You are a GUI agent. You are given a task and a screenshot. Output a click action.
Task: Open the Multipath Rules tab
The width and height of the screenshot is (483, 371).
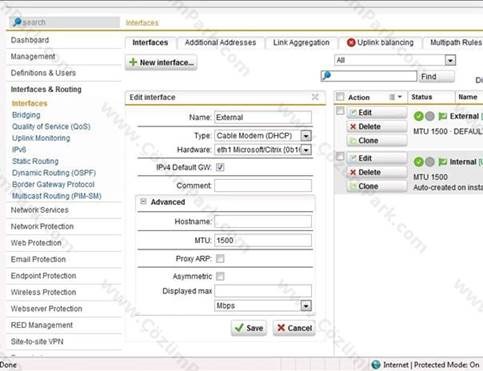pyautogui.click(x=453, y=43)
